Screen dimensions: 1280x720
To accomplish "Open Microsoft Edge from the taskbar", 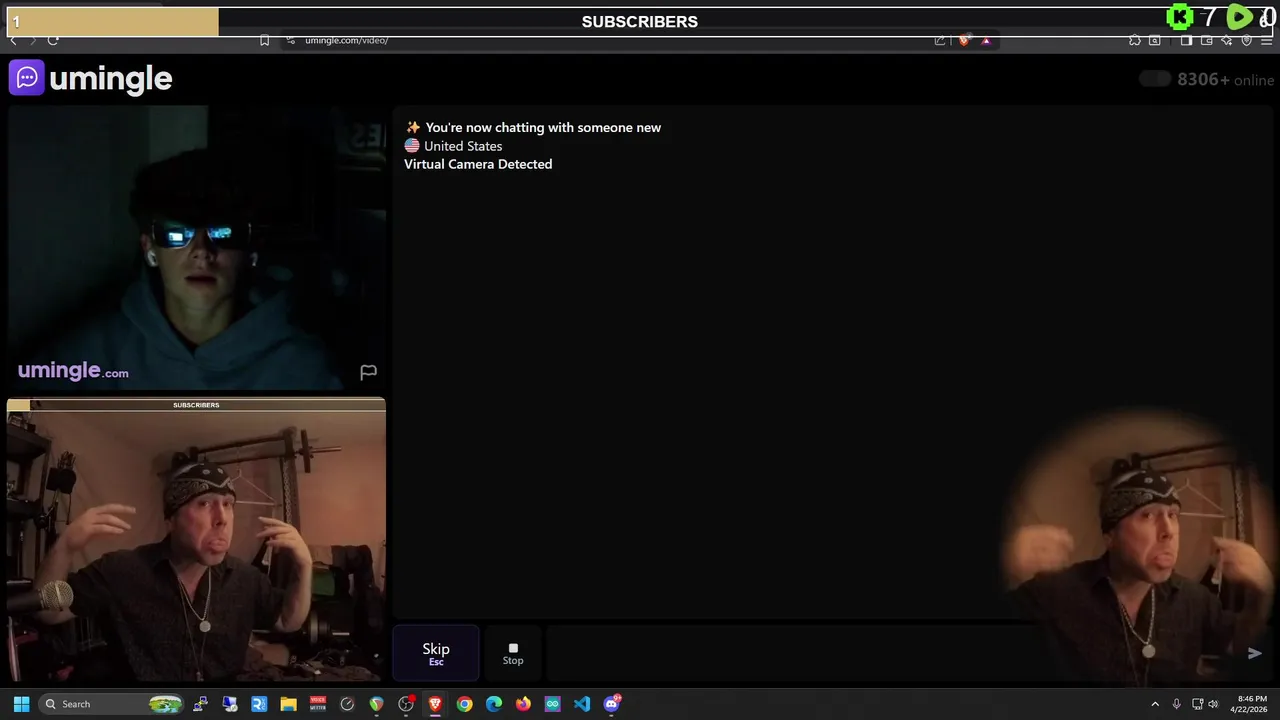I will [494, 704].
